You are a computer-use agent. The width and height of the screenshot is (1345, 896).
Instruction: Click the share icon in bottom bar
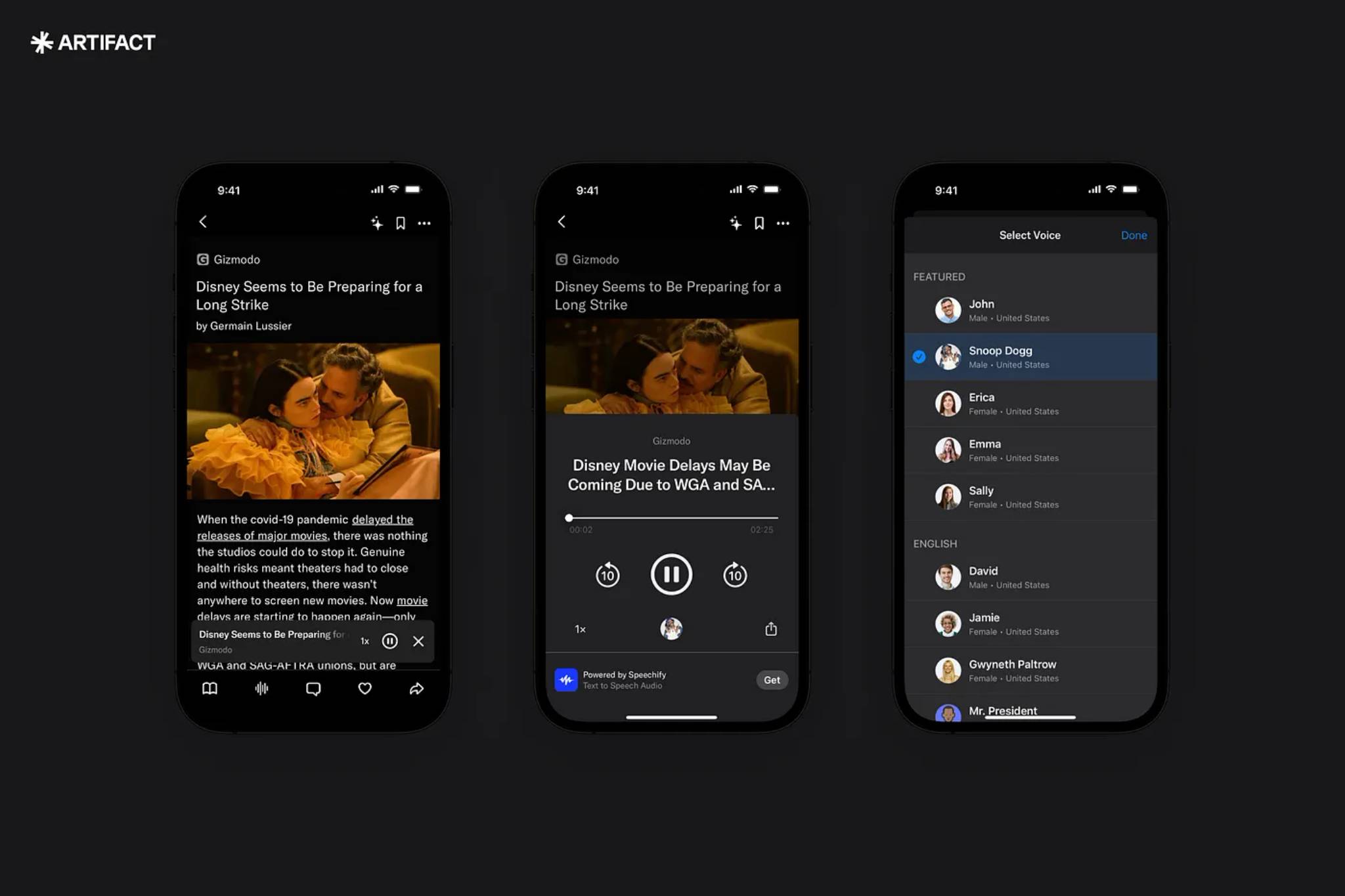[418, 688]
